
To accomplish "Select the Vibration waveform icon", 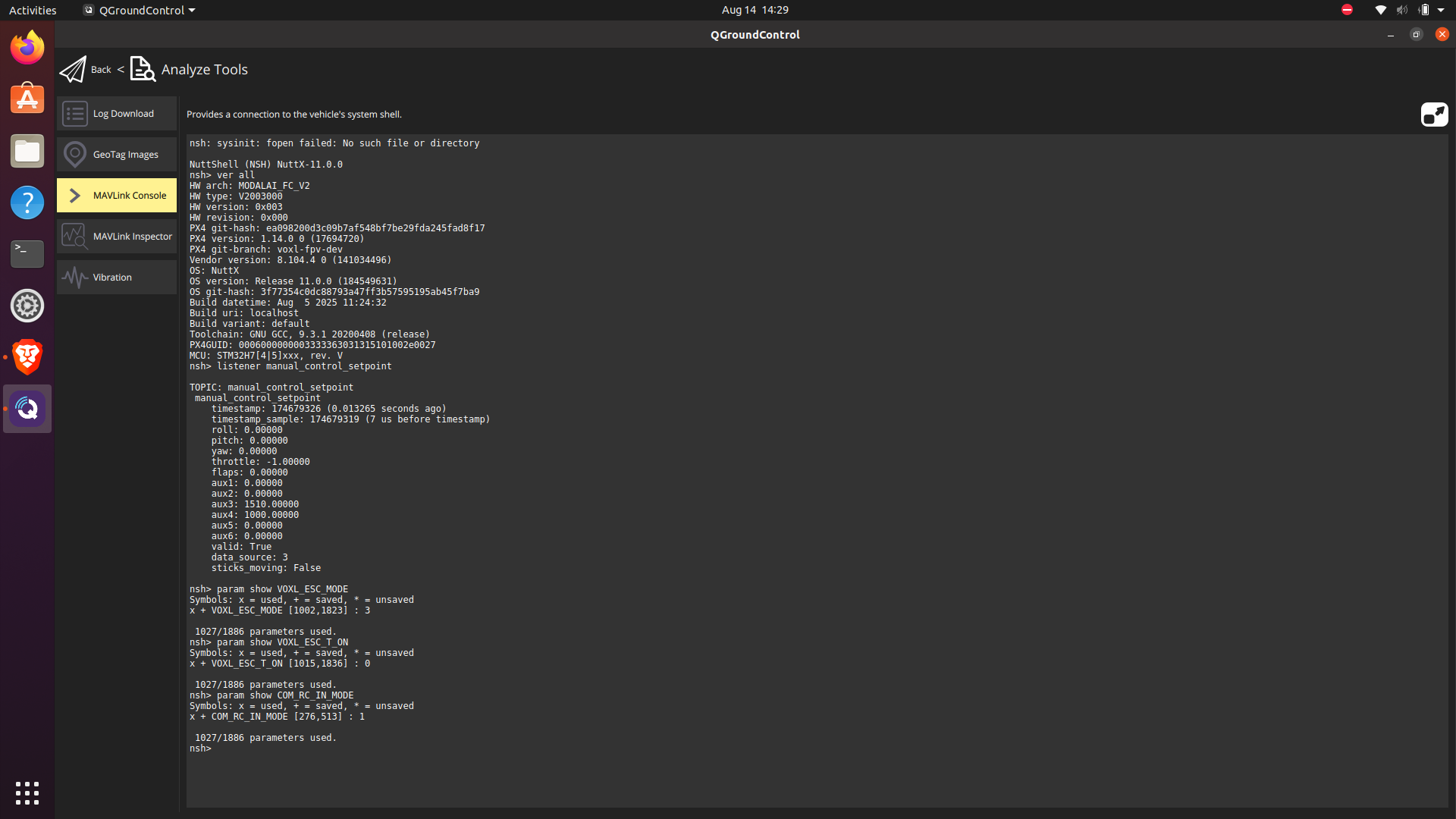I will pos(75,278).
